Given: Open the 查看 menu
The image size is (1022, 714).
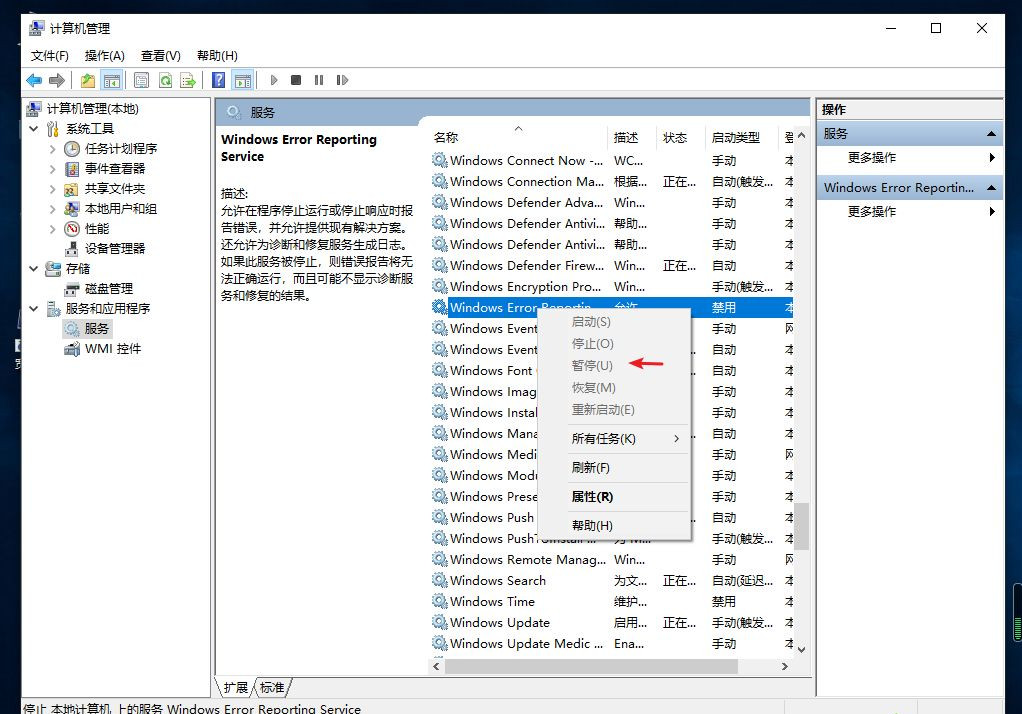Looking at the screenshot, I should pyautogui.click(x=160, y=56).
